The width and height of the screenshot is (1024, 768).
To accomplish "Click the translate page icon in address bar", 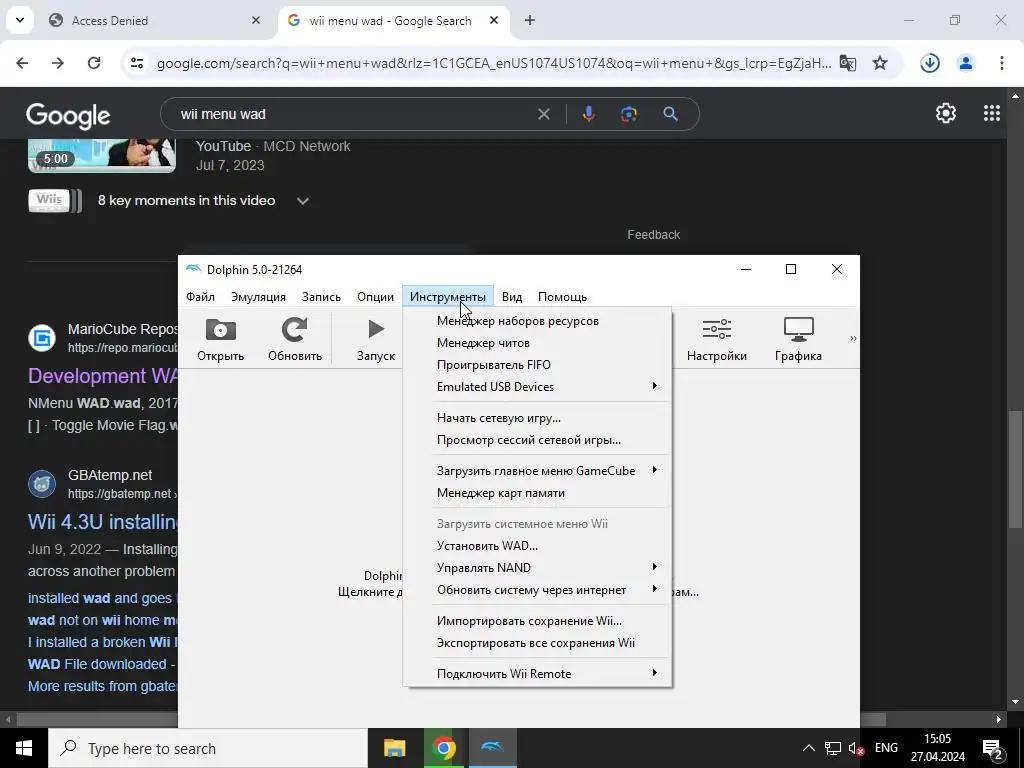I will click(848, 63).
